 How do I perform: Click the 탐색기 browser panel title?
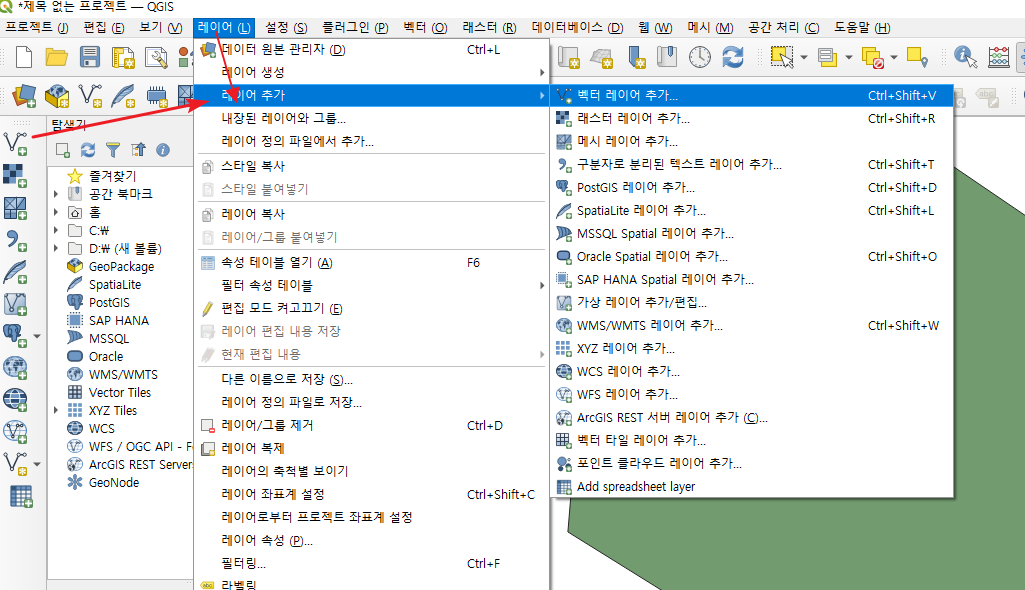[x=69, y=125]
